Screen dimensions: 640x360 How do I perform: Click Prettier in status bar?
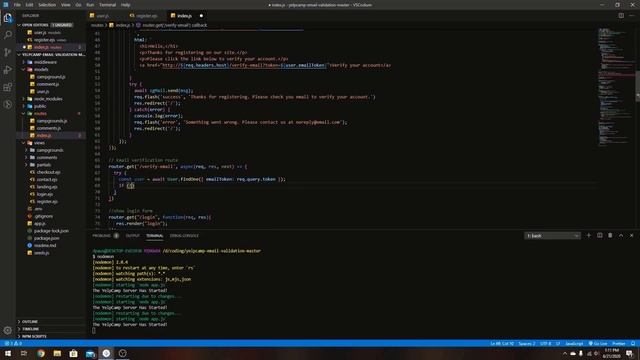(619, 344)
